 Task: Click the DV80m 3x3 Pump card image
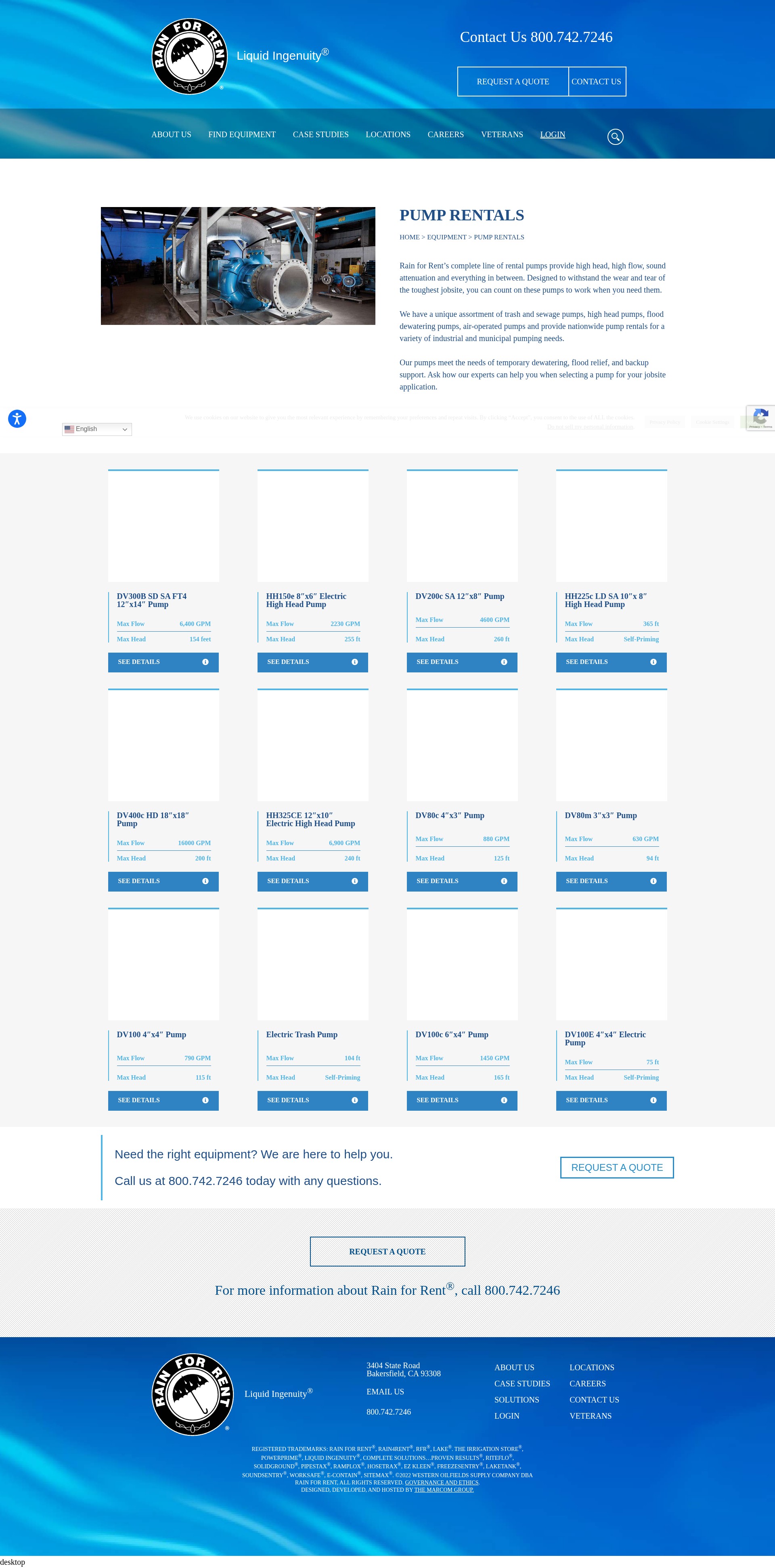611,745
